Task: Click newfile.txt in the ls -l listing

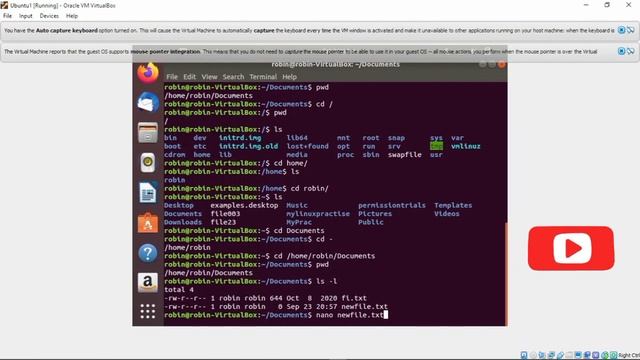Action: 364,307
